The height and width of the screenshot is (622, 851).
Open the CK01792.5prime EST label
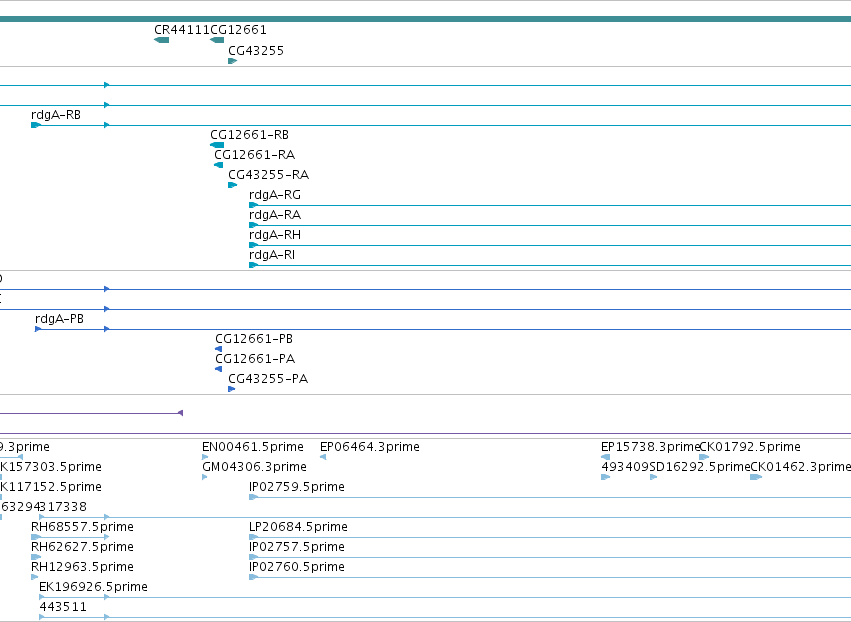pyautogui.click(x=750, y=447)
